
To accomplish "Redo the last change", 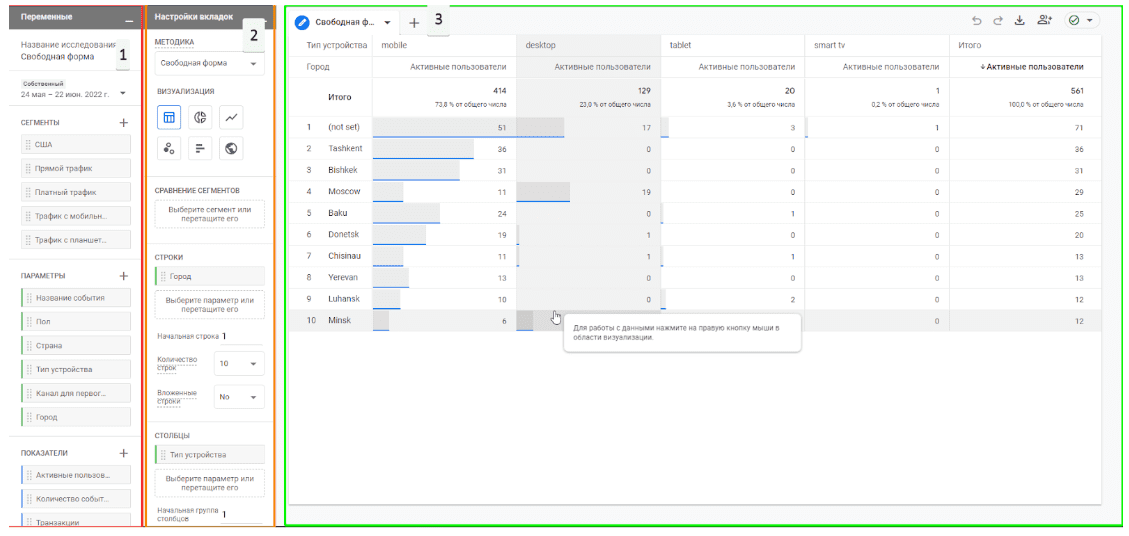I will [997, 21].
